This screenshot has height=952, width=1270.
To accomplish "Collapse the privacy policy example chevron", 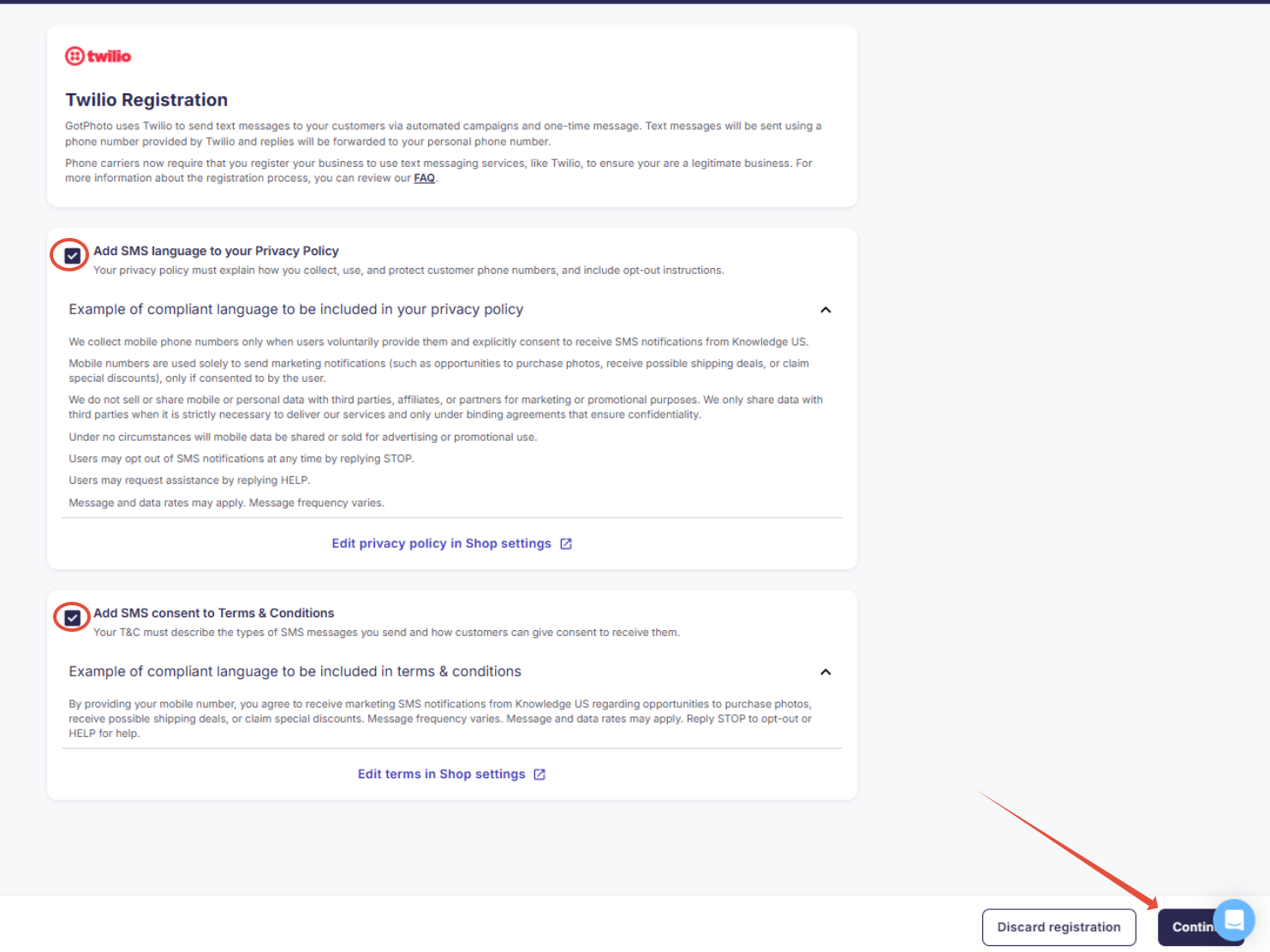I will pyautogui.click(x=826, y=310).
